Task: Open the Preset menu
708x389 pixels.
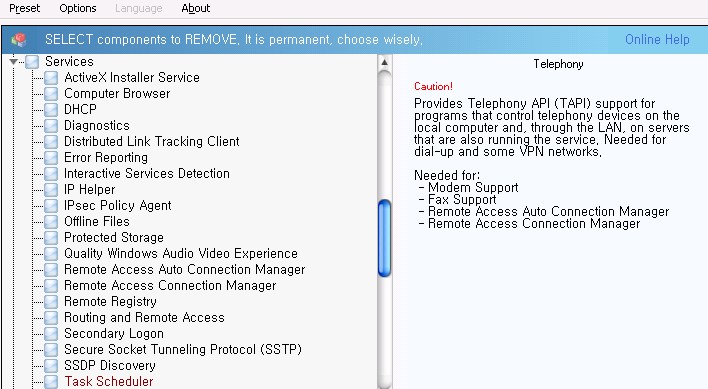Action: click(24, 8)
